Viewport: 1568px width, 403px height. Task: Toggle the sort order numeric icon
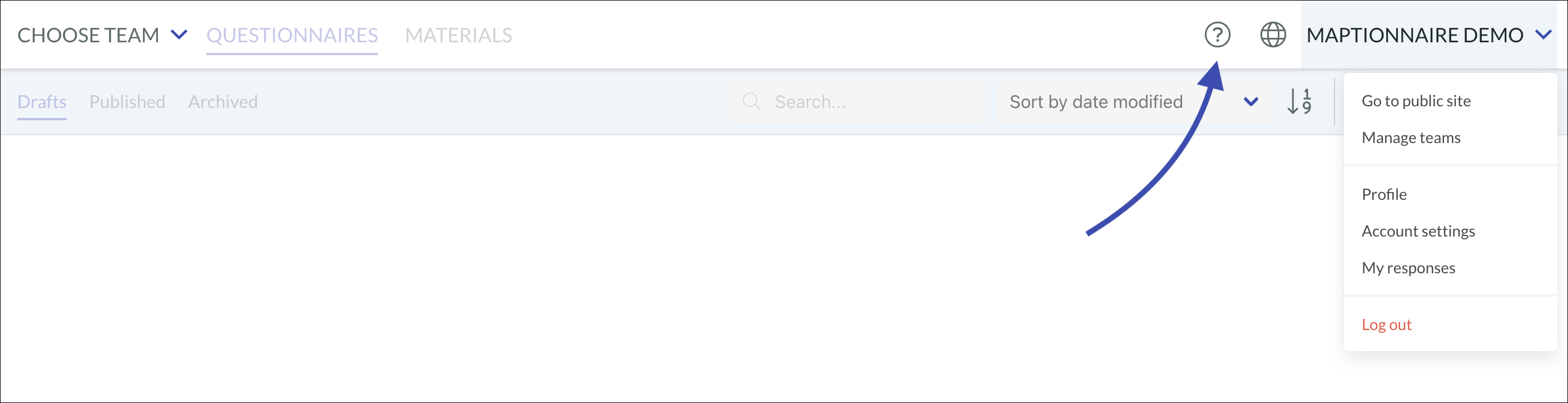[1299, 101]
